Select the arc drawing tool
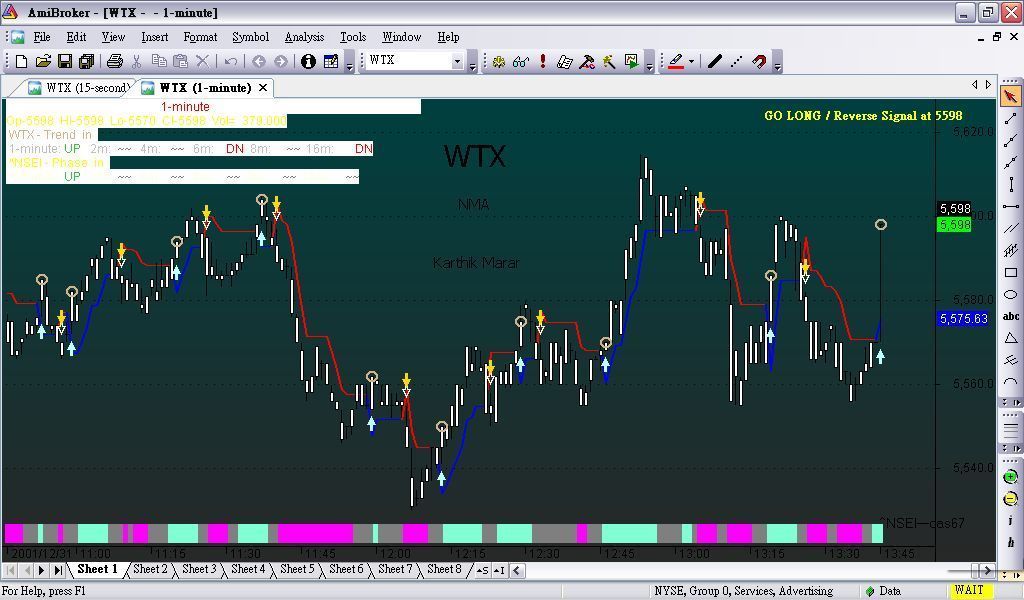This screenshot has width=1024, height=600. [1010, 382]
